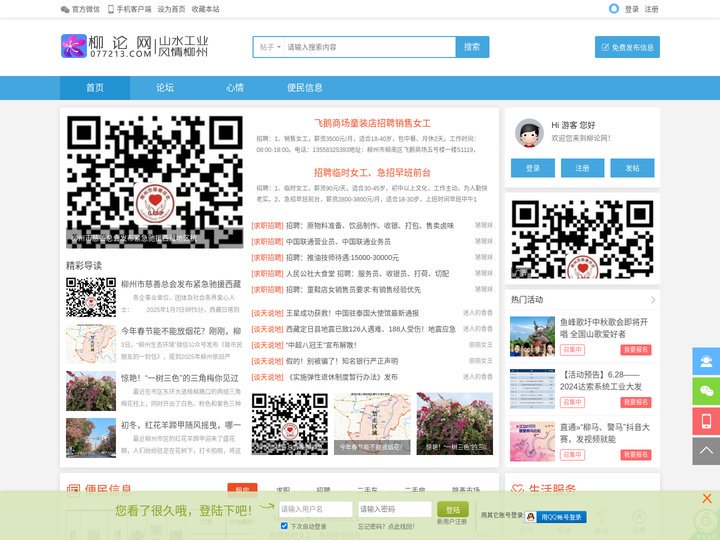Click the floating green WeChat icon
Image resolution: width=720 pixels, height=540 pixels.
[706, 391]
